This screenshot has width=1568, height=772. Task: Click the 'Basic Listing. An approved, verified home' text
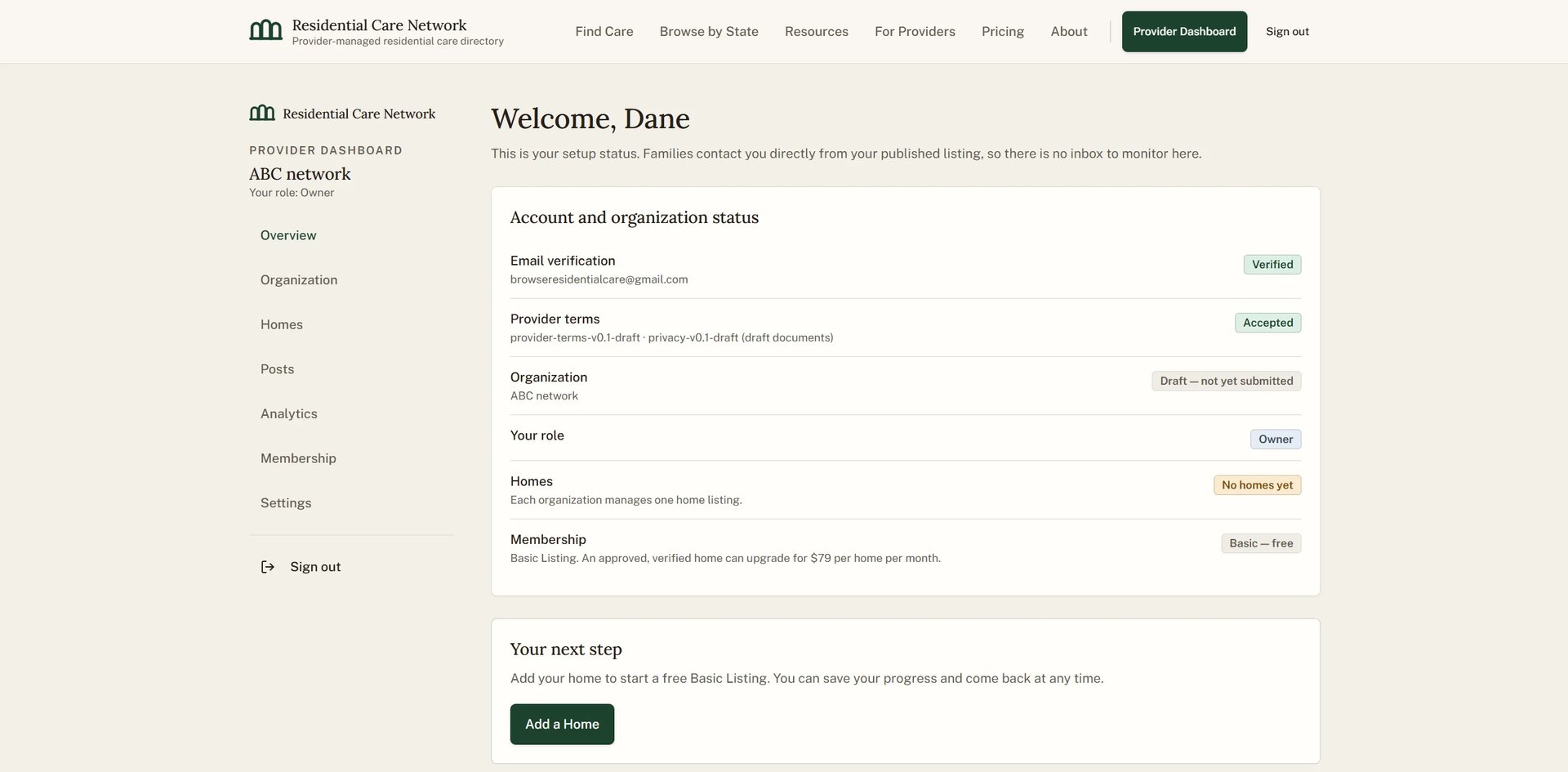point(725,558)
